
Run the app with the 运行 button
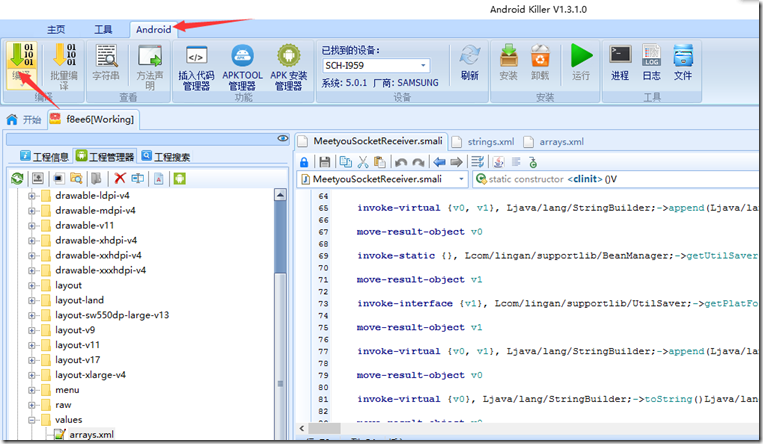pyautogui.click(x=581, y=62)
